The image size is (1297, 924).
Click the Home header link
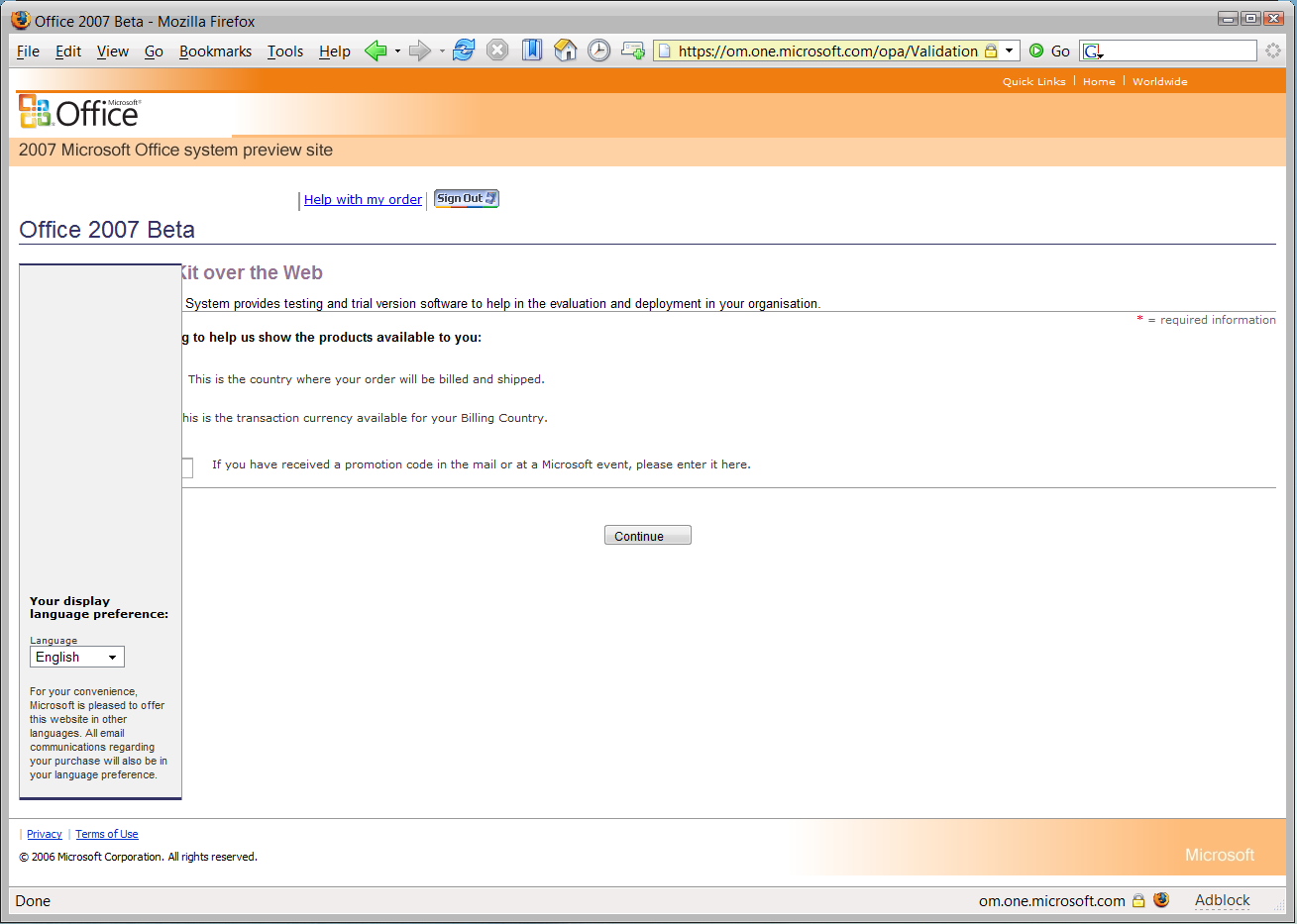pyautogui.click(x=1099, y=81)
